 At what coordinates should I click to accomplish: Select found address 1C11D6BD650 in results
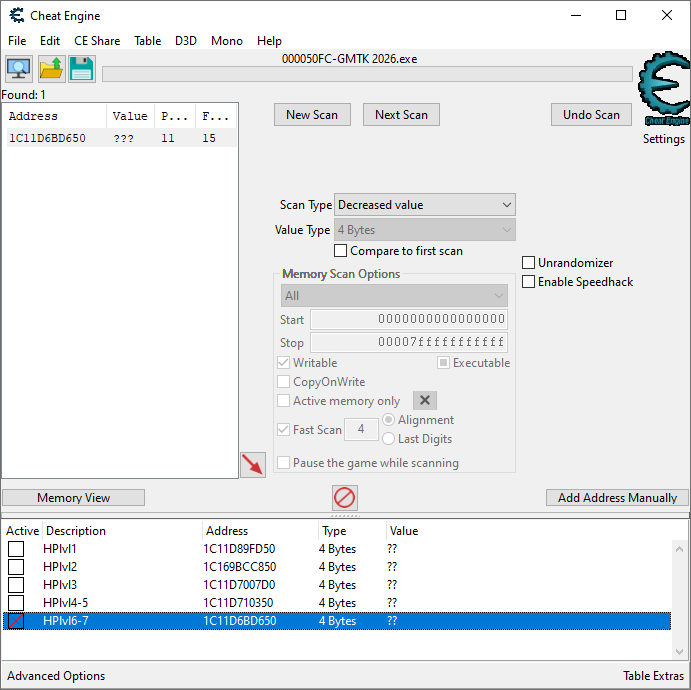[x=122, y=138]
